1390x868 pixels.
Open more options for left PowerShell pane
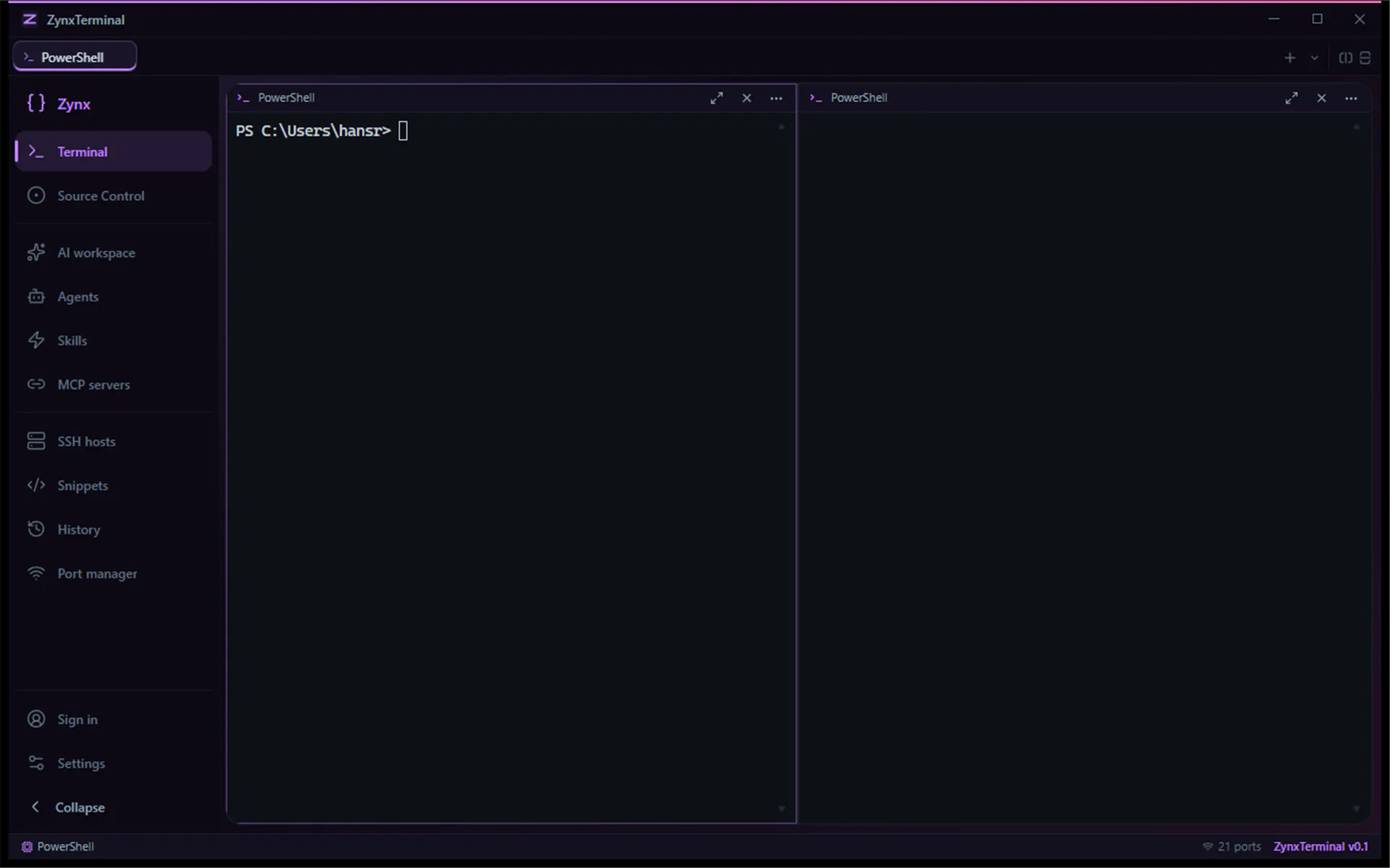click(776, 98)
